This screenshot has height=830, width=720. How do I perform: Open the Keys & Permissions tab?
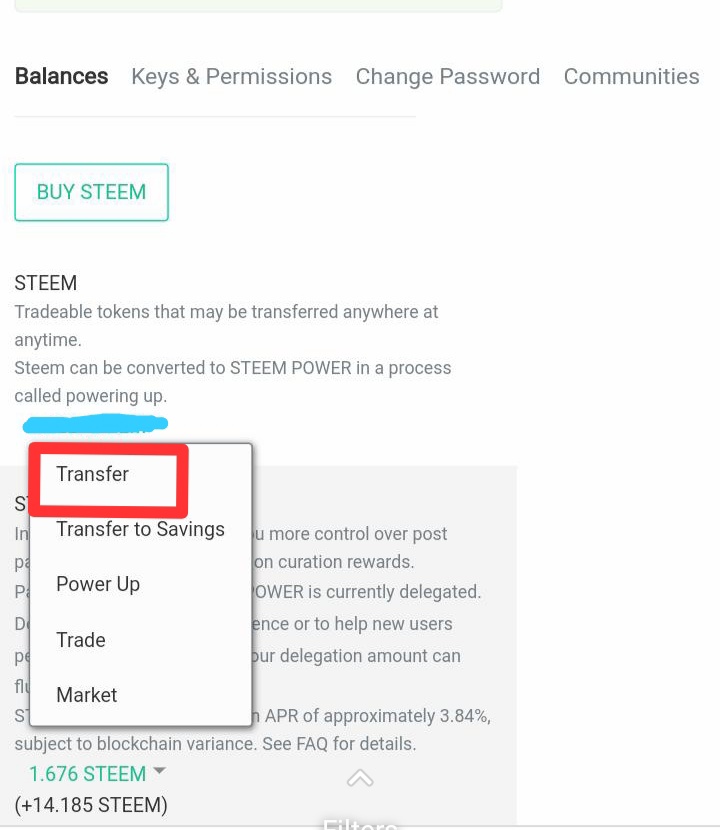coord(231,77)
